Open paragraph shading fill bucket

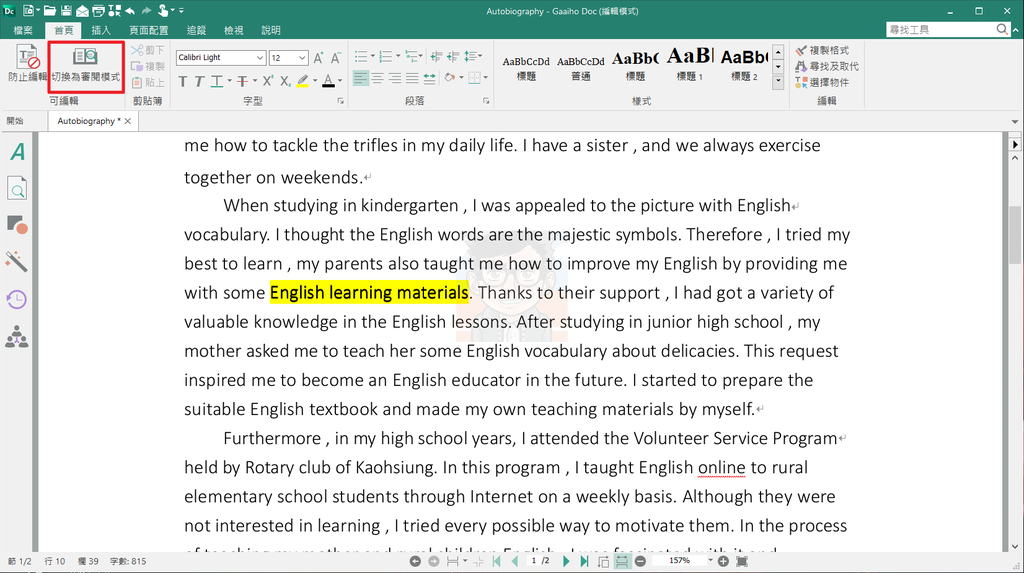tap(450, 78)
